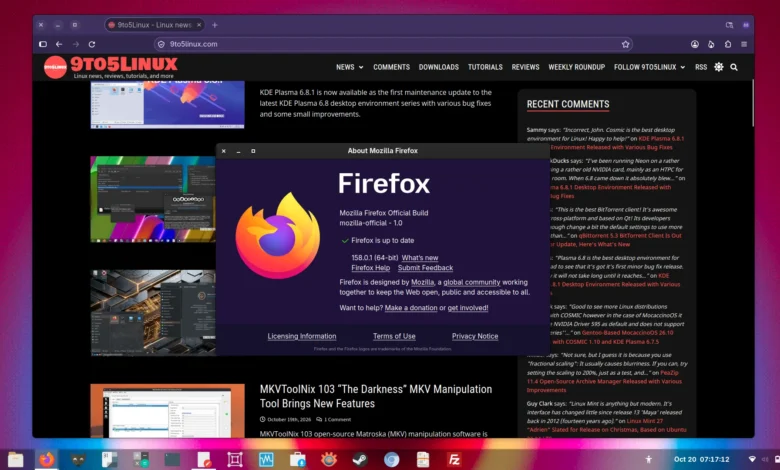Viewport: 780px width, 470px height.
Task: Open the Firefox hamburger application menu
Action: tap(744, 44)
